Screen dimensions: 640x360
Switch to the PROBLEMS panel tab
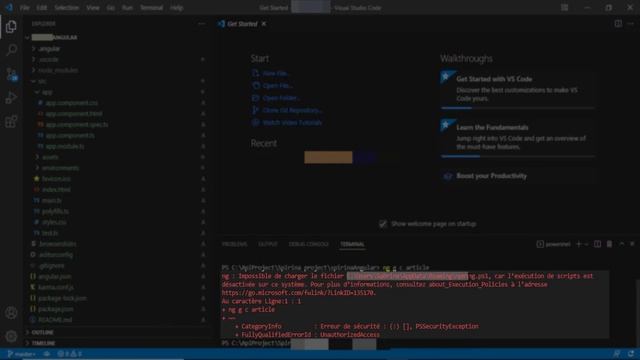234,244
